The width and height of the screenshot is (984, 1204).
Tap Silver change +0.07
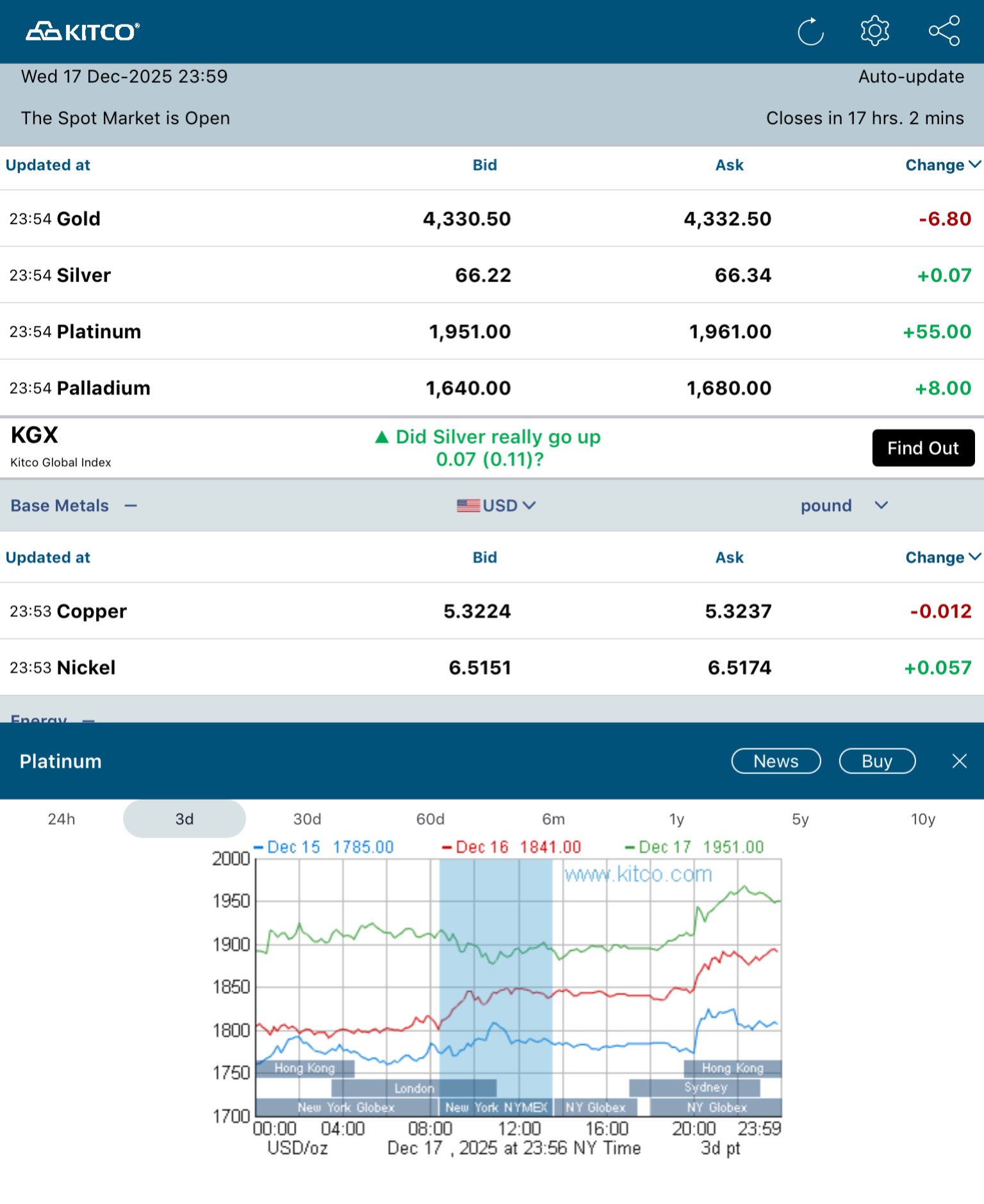944,275
